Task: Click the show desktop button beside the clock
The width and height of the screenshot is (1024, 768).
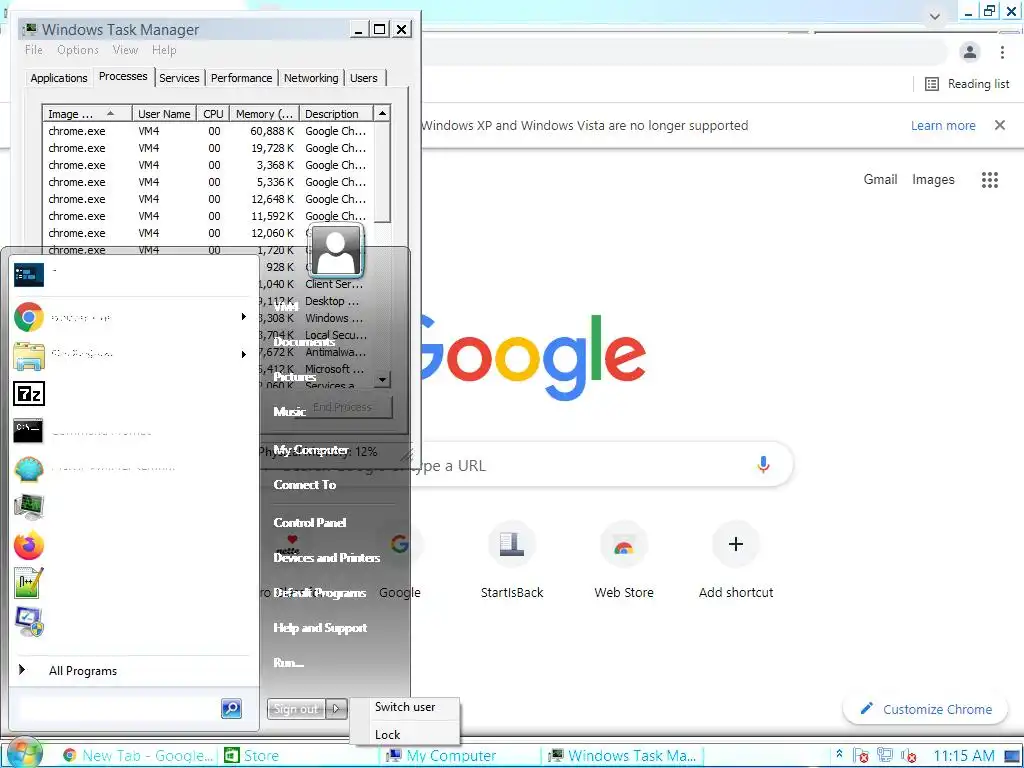Action: (x=1014, y=756)
